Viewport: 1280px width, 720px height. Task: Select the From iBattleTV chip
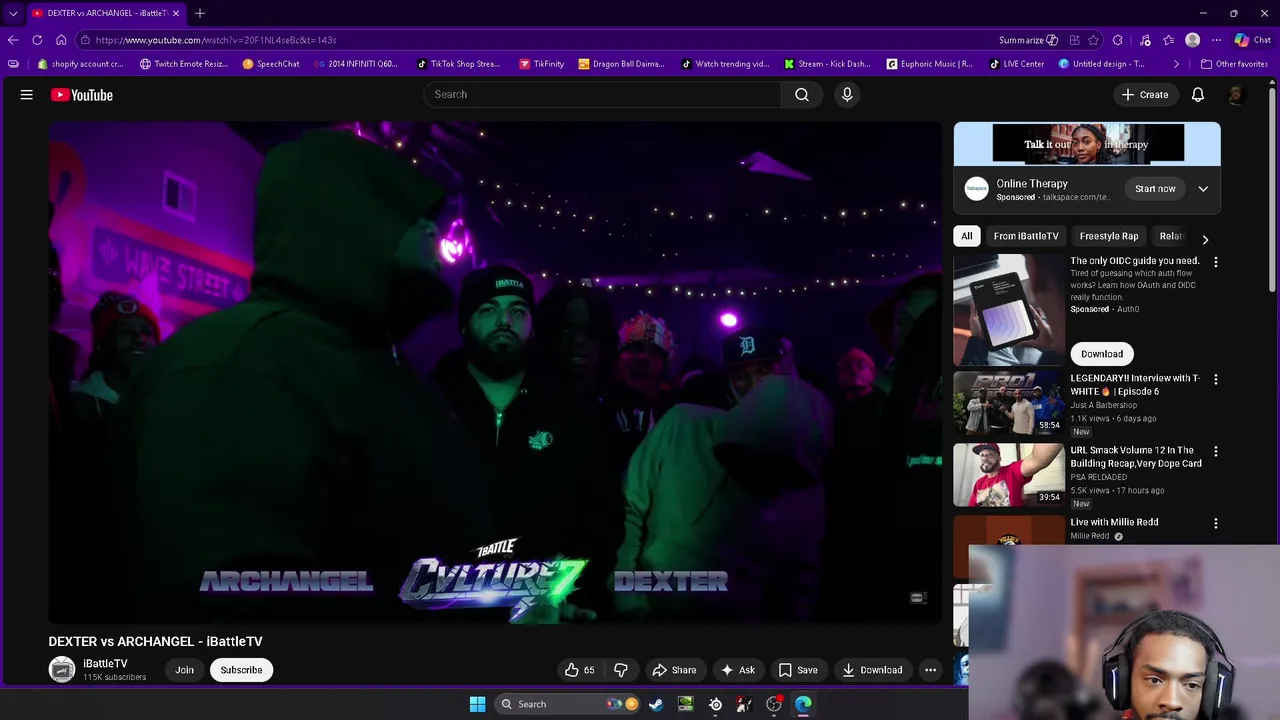pyautogui.click(x=1026, y=236)
